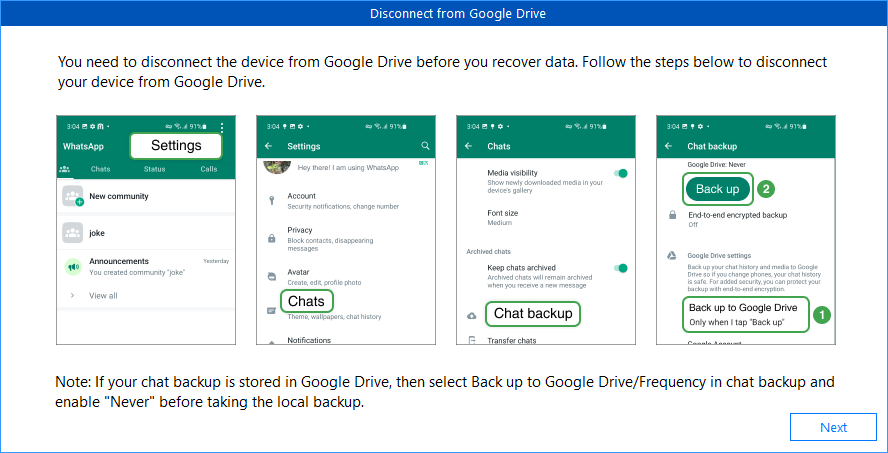The width and height of the screenshot is (888, 453).
Task: Click the search magnifier in Settings screen
Action: click(425, 146)
